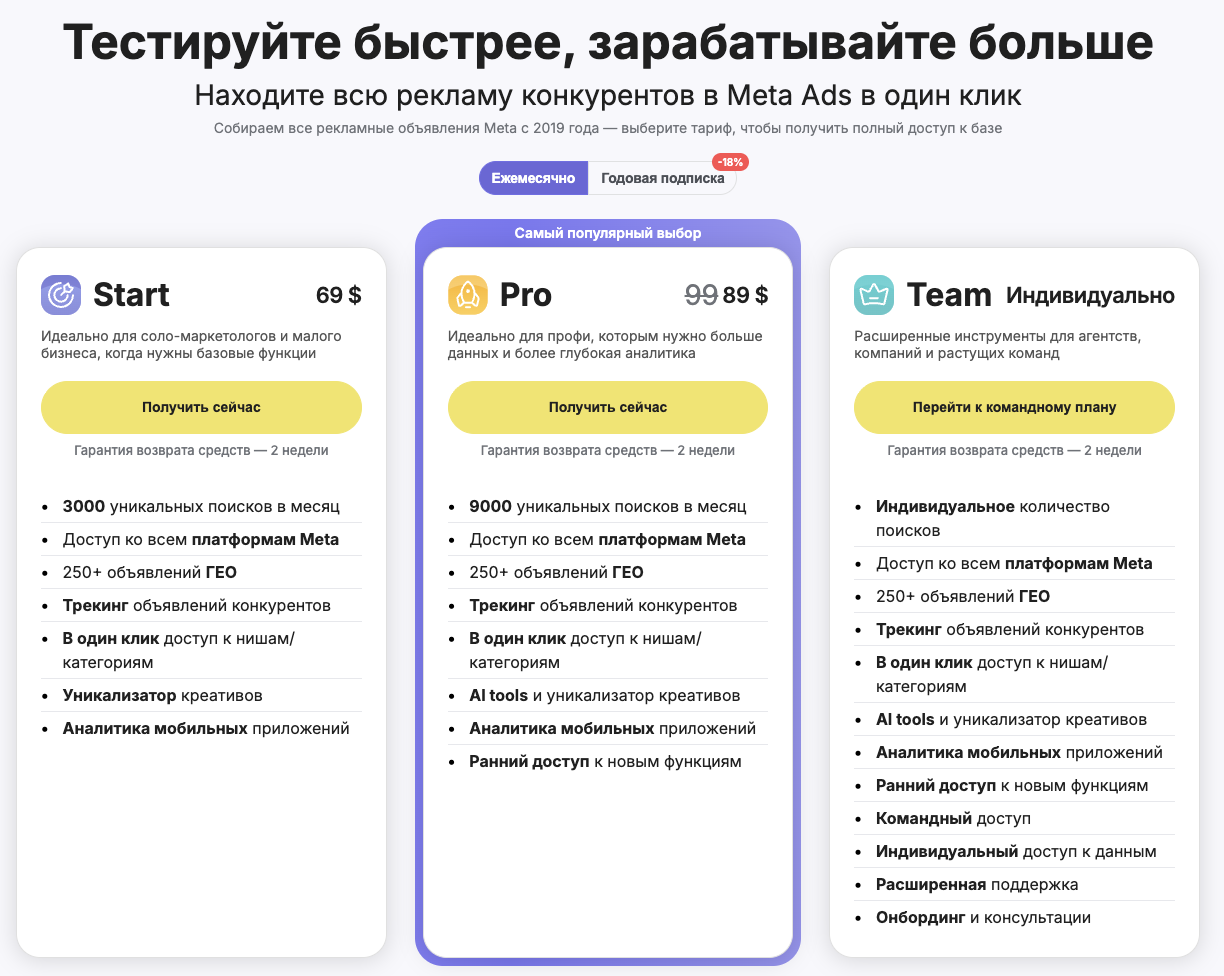
Task: Click Уникализатор креативов in Start plan
Action: click(162, 695)
